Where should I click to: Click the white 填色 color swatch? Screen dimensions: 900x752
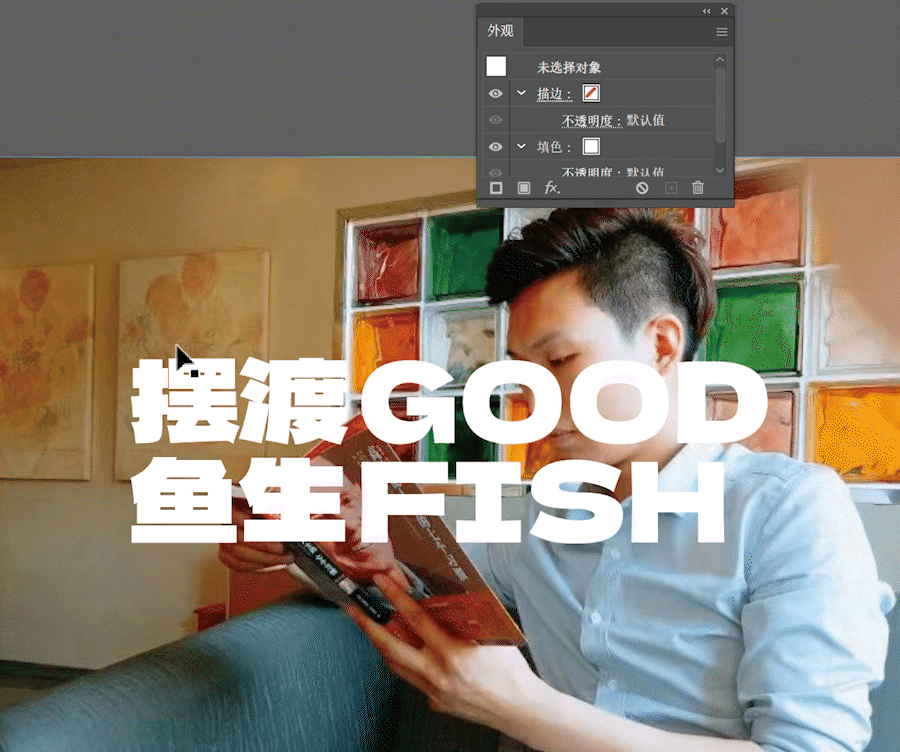coord(591,147)
